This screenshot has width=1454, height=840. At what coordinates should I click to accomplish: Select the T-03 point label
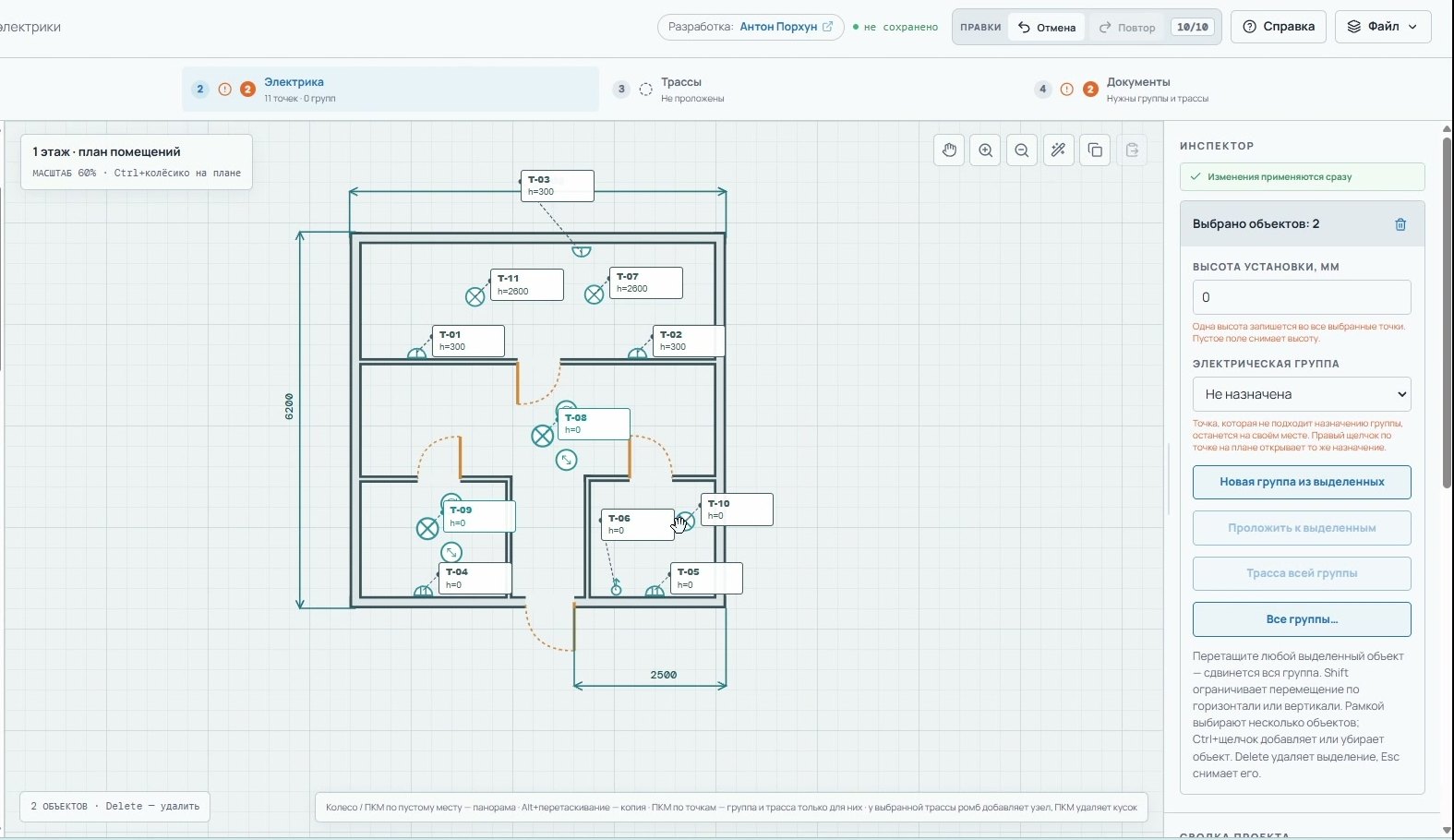[558, 186]
